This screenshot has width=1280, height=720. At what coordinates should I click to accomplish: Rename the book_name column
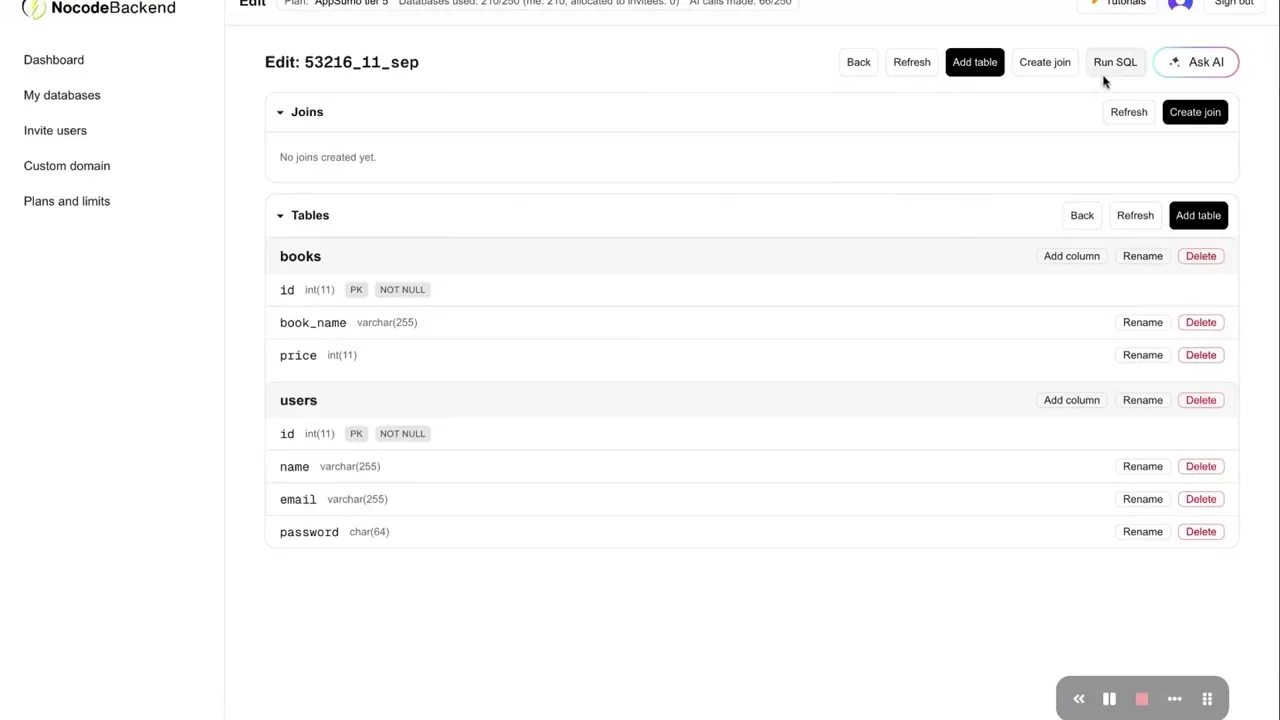[1142, 322]
